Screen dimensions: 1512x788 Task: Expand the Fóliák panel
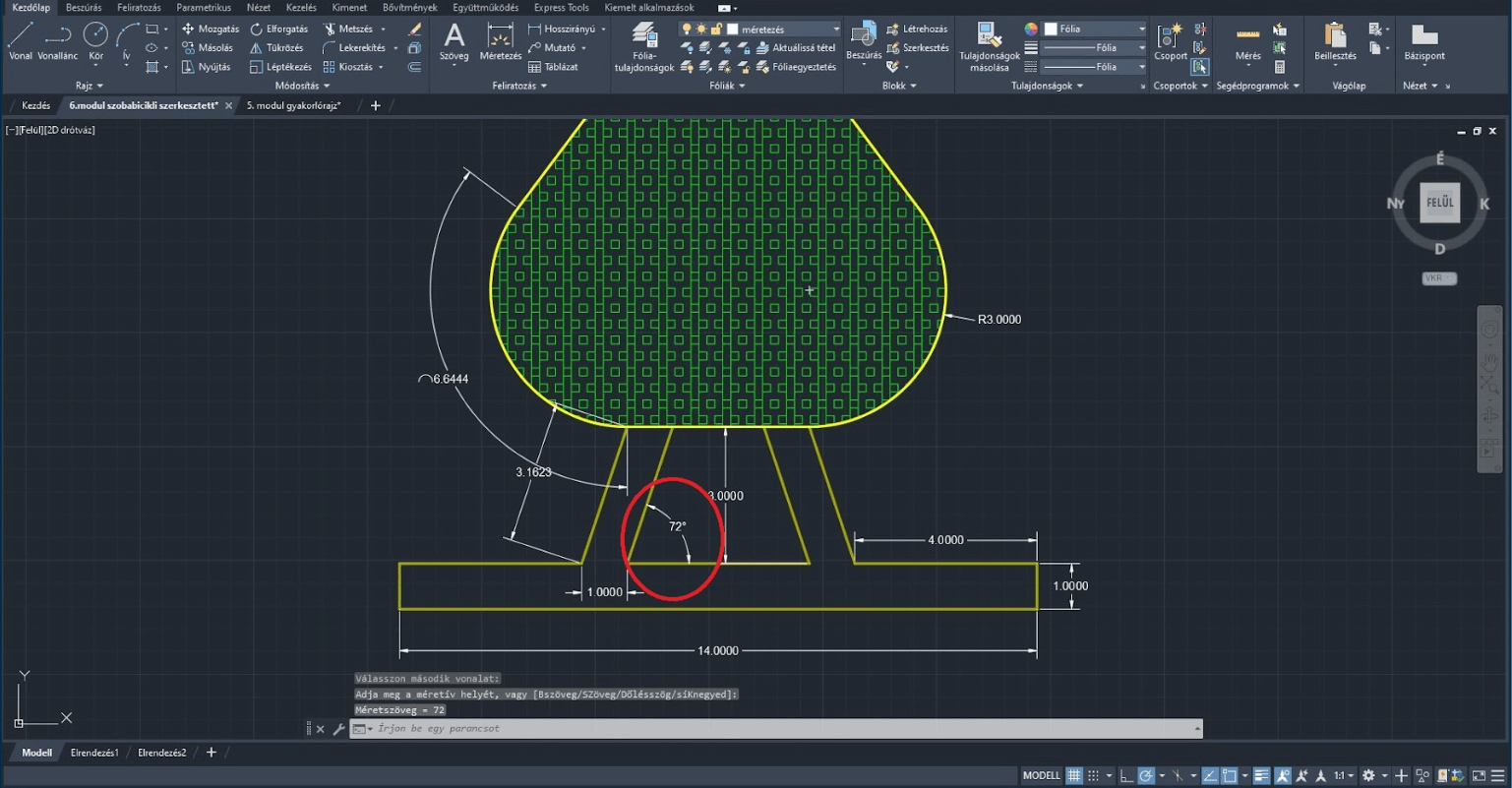pyautogui.click(x=727, y=86)
